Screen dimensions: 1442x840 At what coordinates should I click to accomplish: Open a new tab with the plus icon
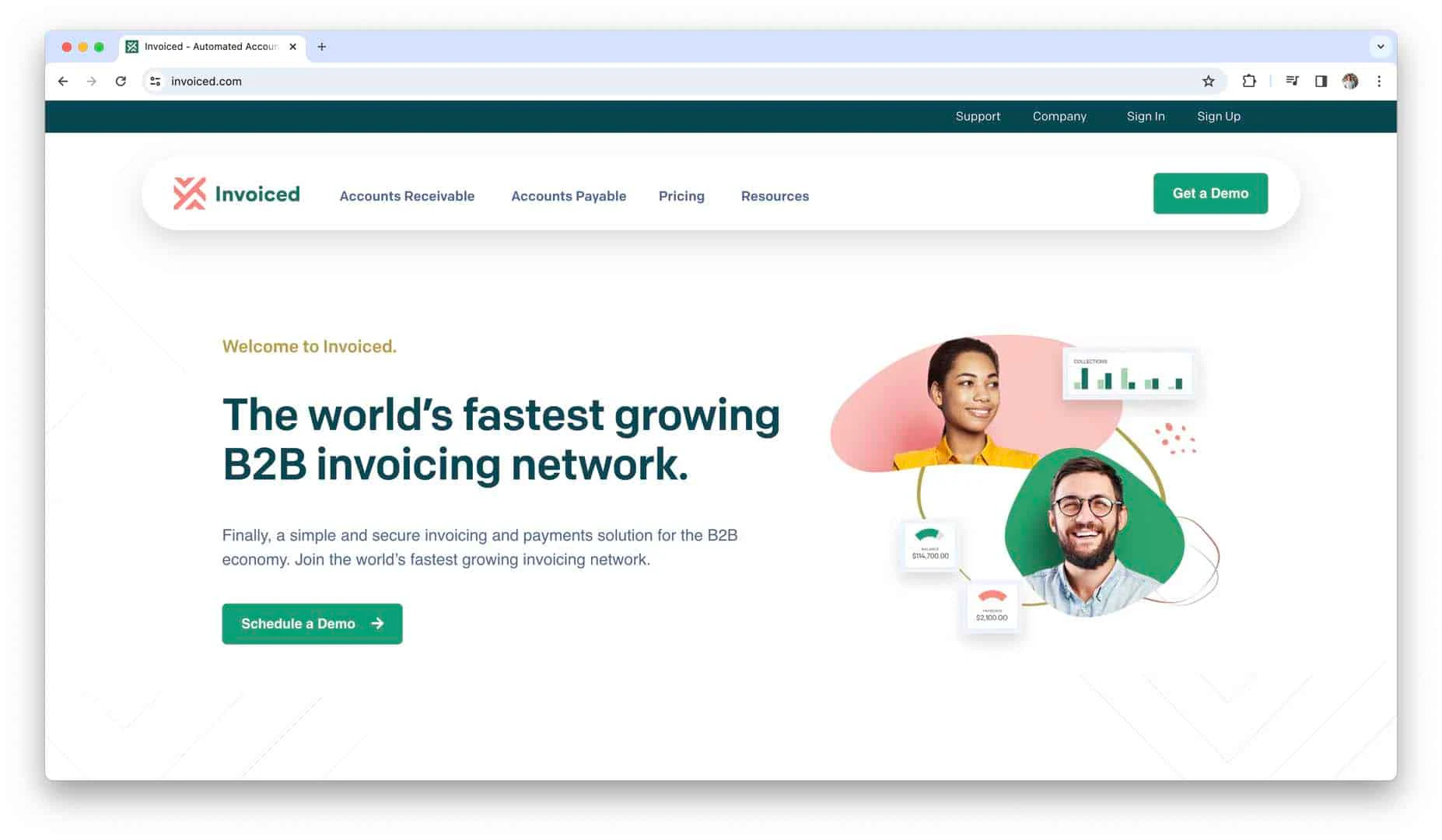(x=321, y=47)
